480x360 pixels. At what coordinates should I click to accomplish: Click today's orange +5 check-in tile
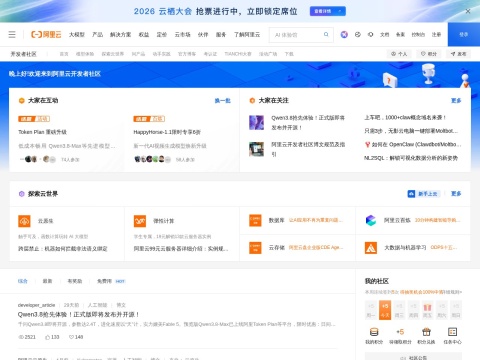point(385,310)
